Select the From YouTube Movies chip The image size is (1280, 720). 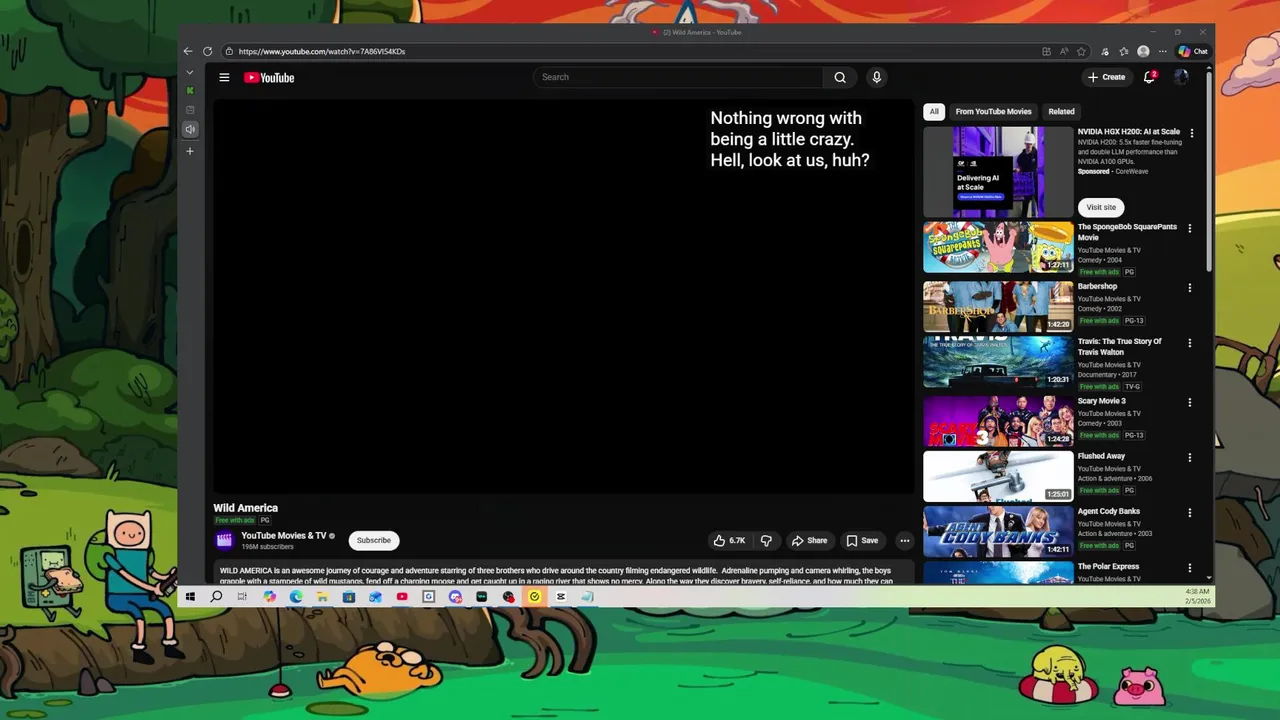click(993, 112)
